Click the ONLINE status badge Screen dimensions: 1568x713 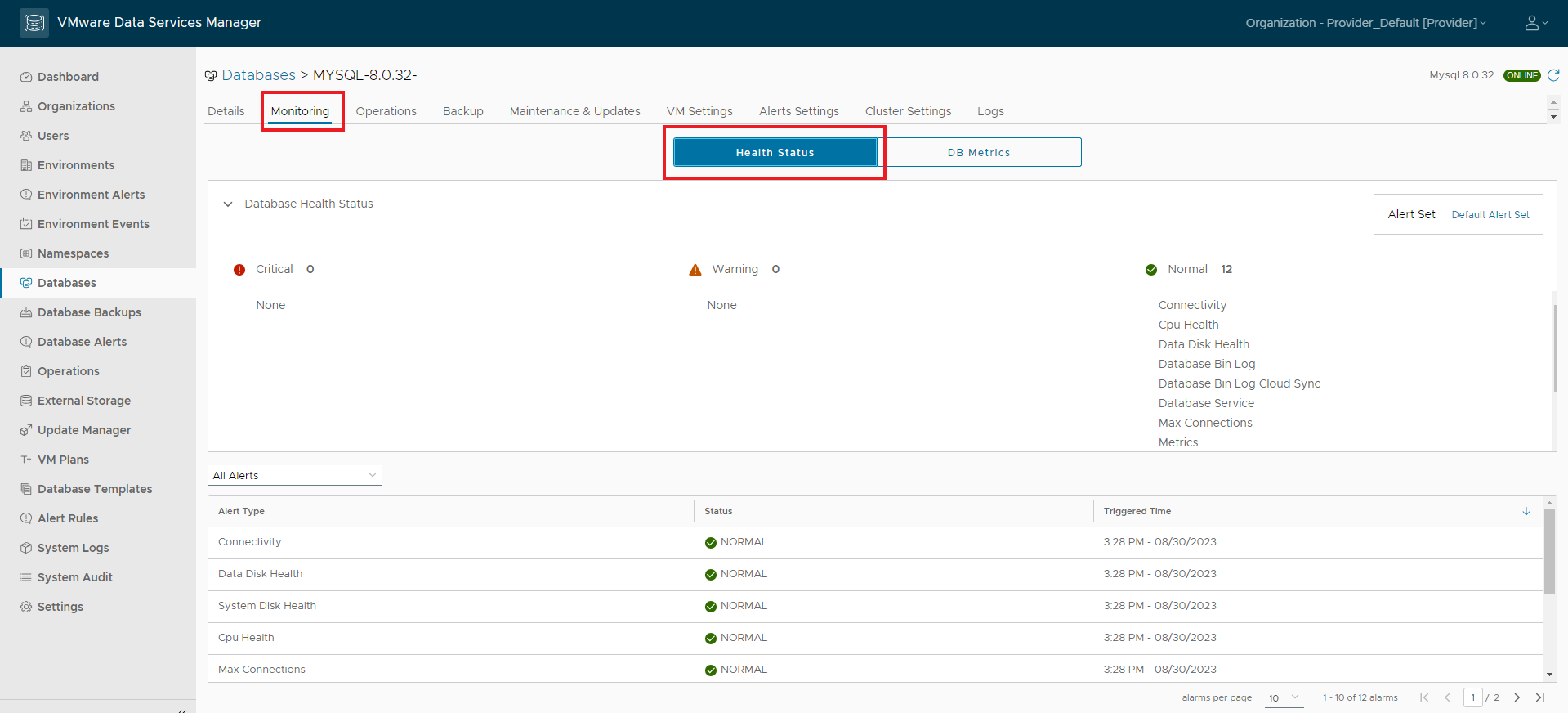[x=1521, y=75]
